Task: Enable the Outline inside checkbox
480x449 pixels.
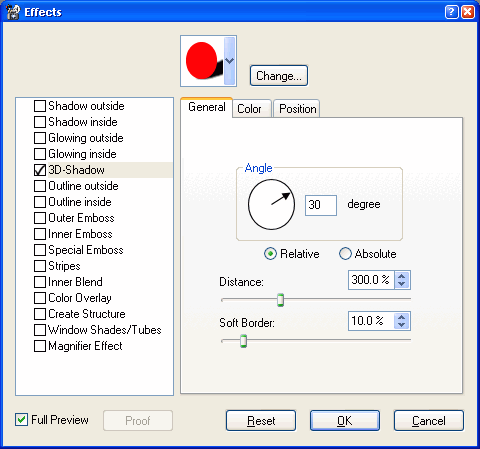Action: tap(40, 202)
